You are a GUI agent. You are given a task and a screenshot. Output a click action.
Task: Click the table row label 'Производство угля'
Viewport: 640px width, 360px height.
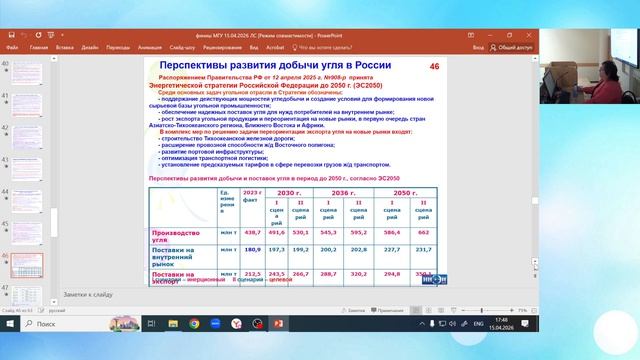coord(176,236)
